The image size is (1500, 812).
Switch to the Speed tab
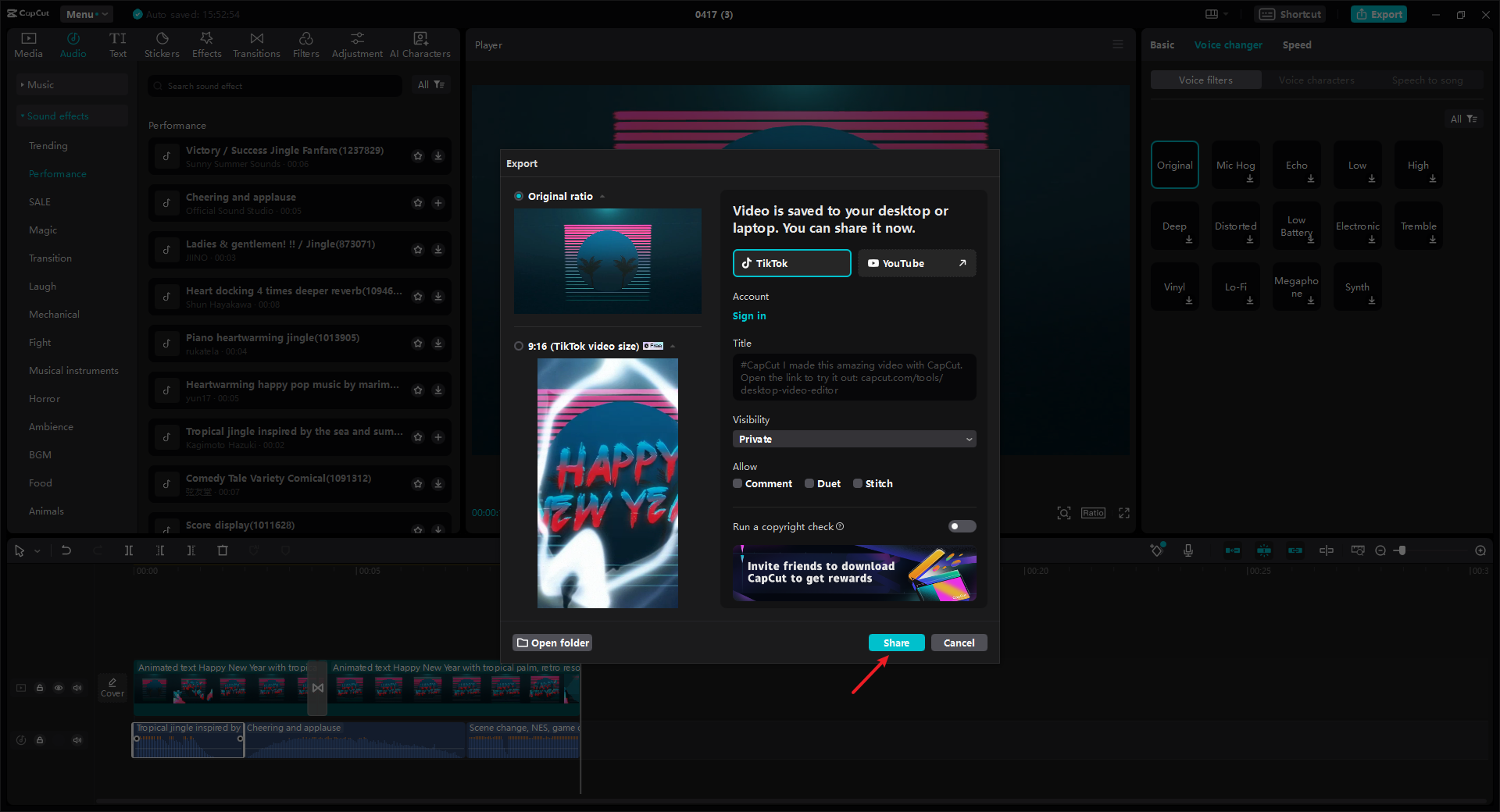click(1296, 45)
